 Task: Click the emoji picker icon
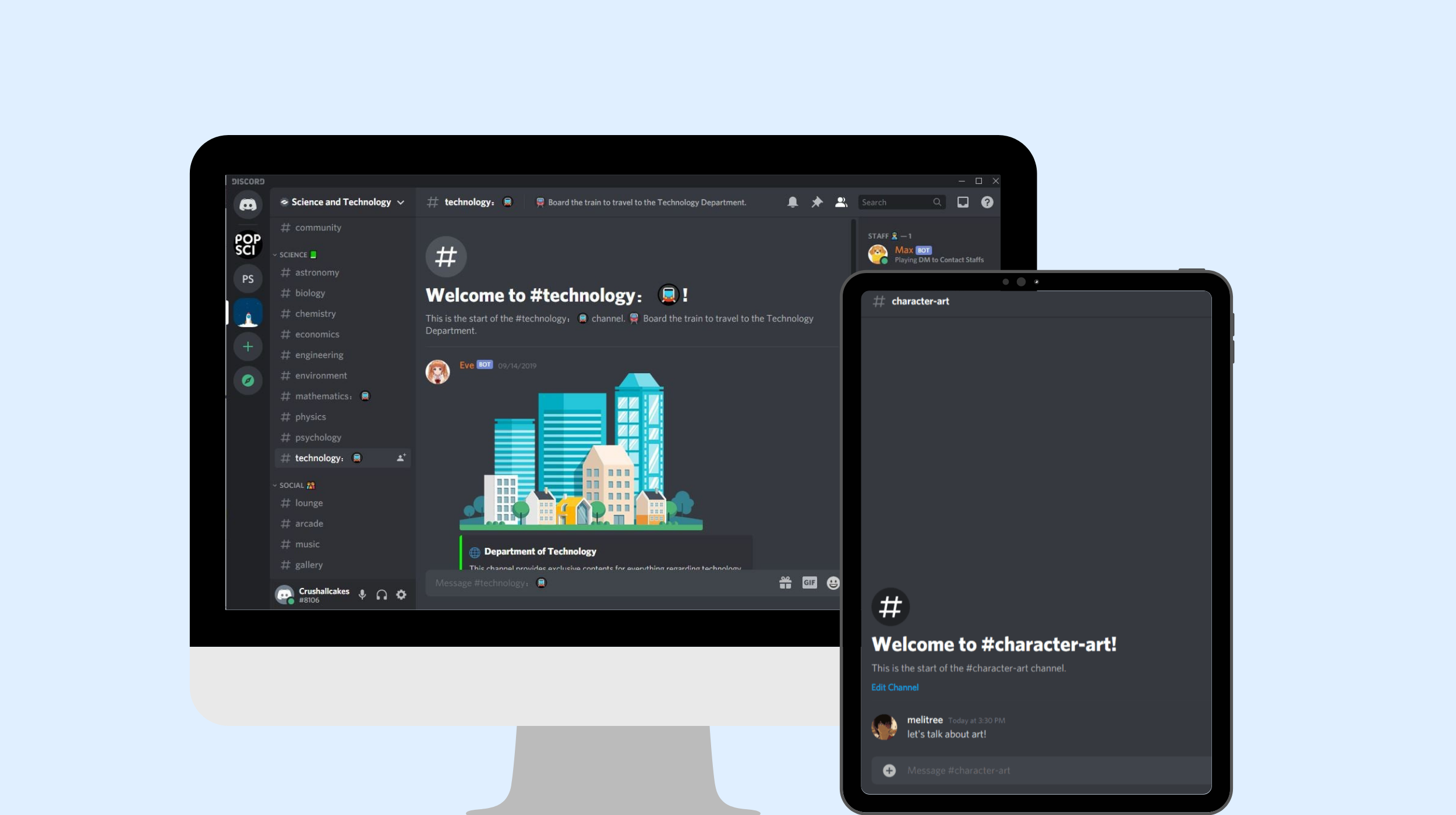click(832, 583)
